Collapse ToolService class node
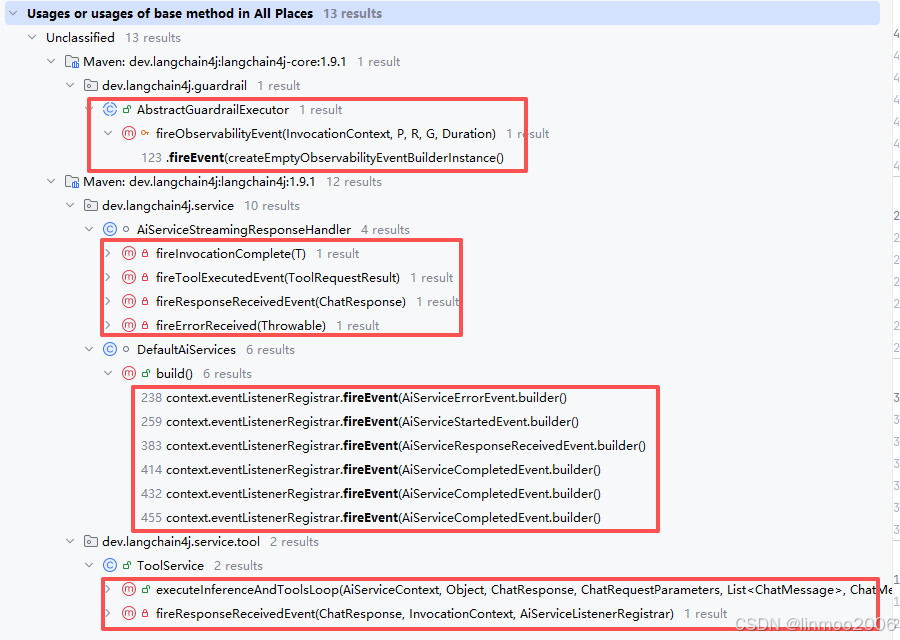This screenshot has height=640, width=900. [89, 565]
